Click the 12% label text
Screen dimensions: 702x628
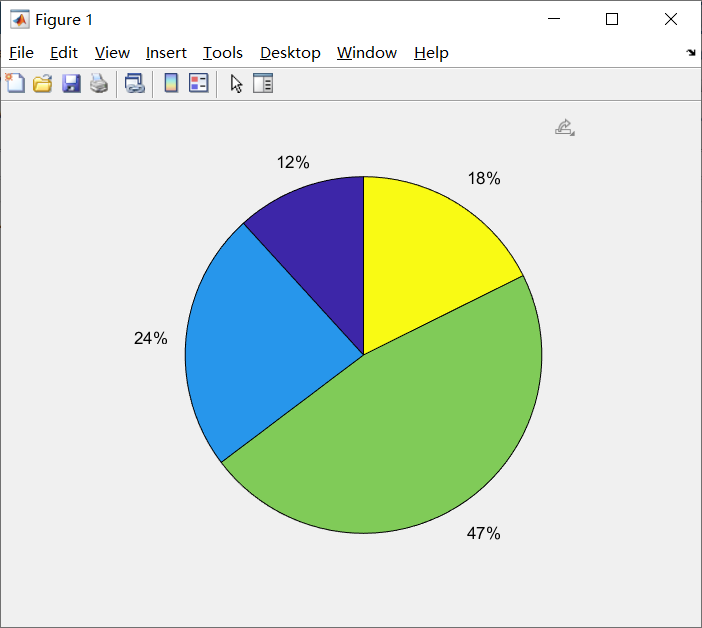click(x=293, y=162)
